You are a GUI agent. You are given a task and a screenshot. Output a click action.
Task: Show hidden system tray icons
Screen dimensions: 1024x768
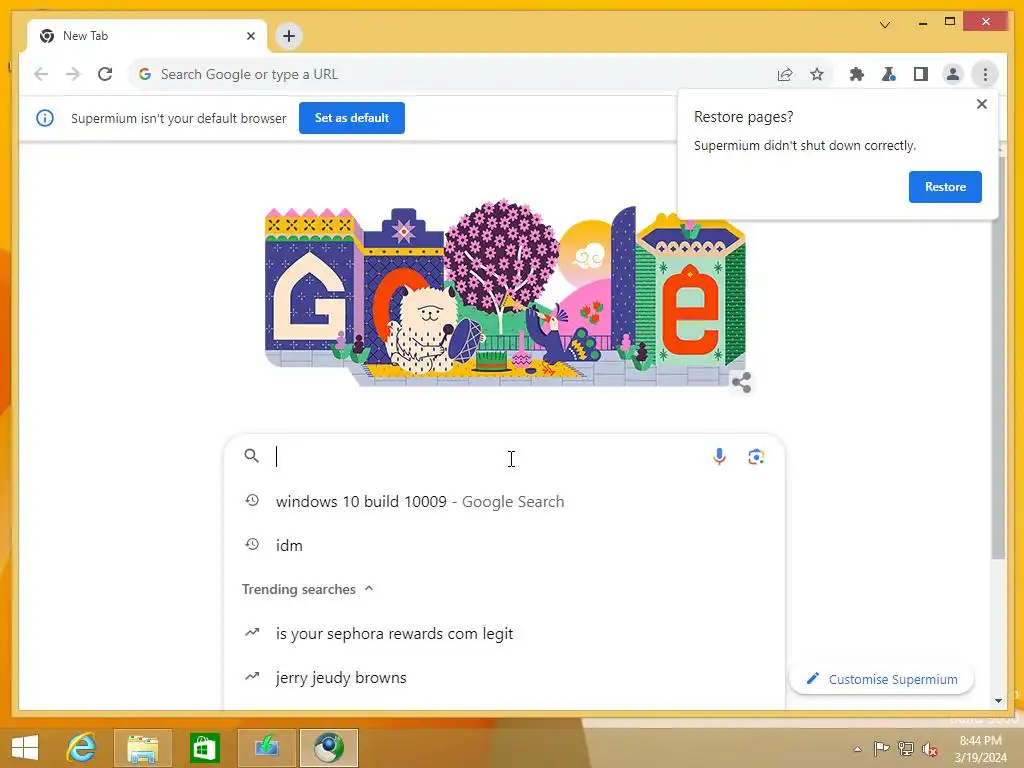pyautogui.click(x=857, y=749)
